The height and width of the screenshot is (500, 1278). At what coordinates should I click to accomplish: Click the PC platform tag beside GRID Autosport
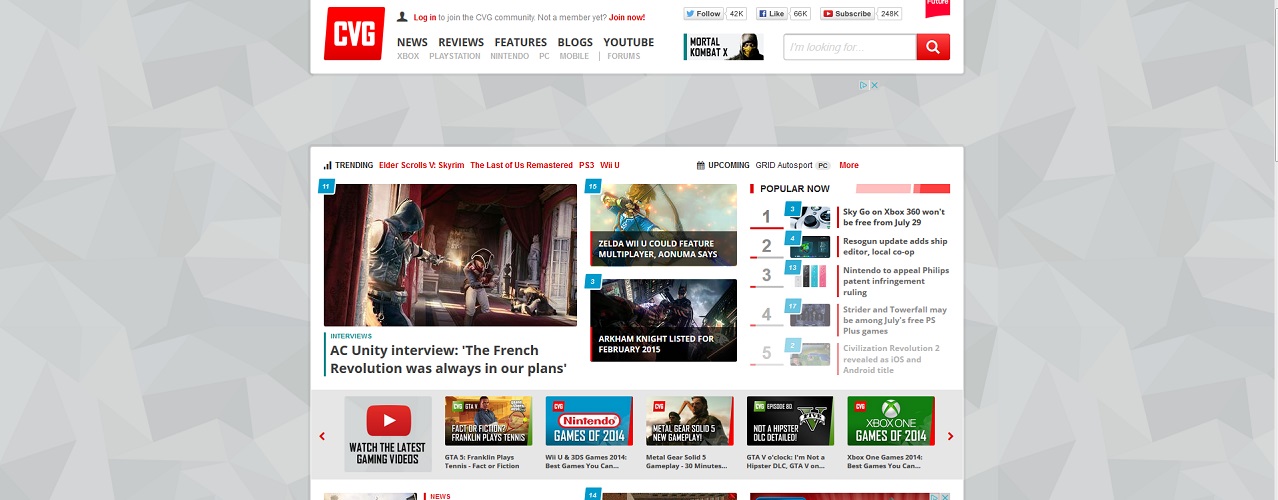[x=823, y=165]
